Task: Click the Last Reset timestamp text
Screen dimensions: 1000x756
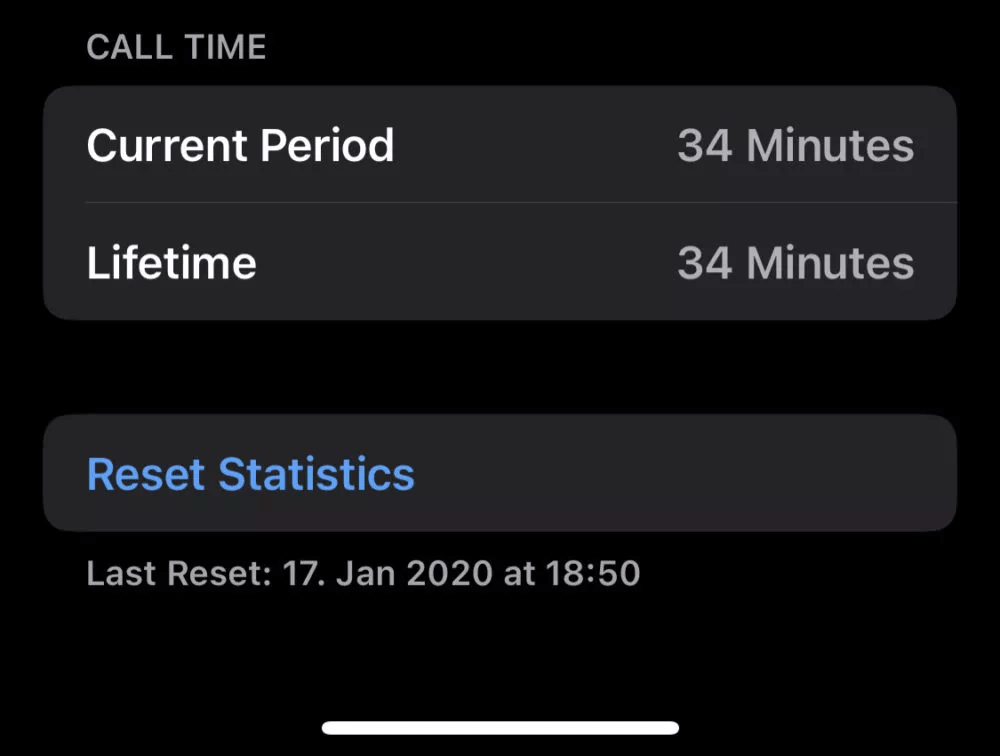Action: click(x=365, y=573)
